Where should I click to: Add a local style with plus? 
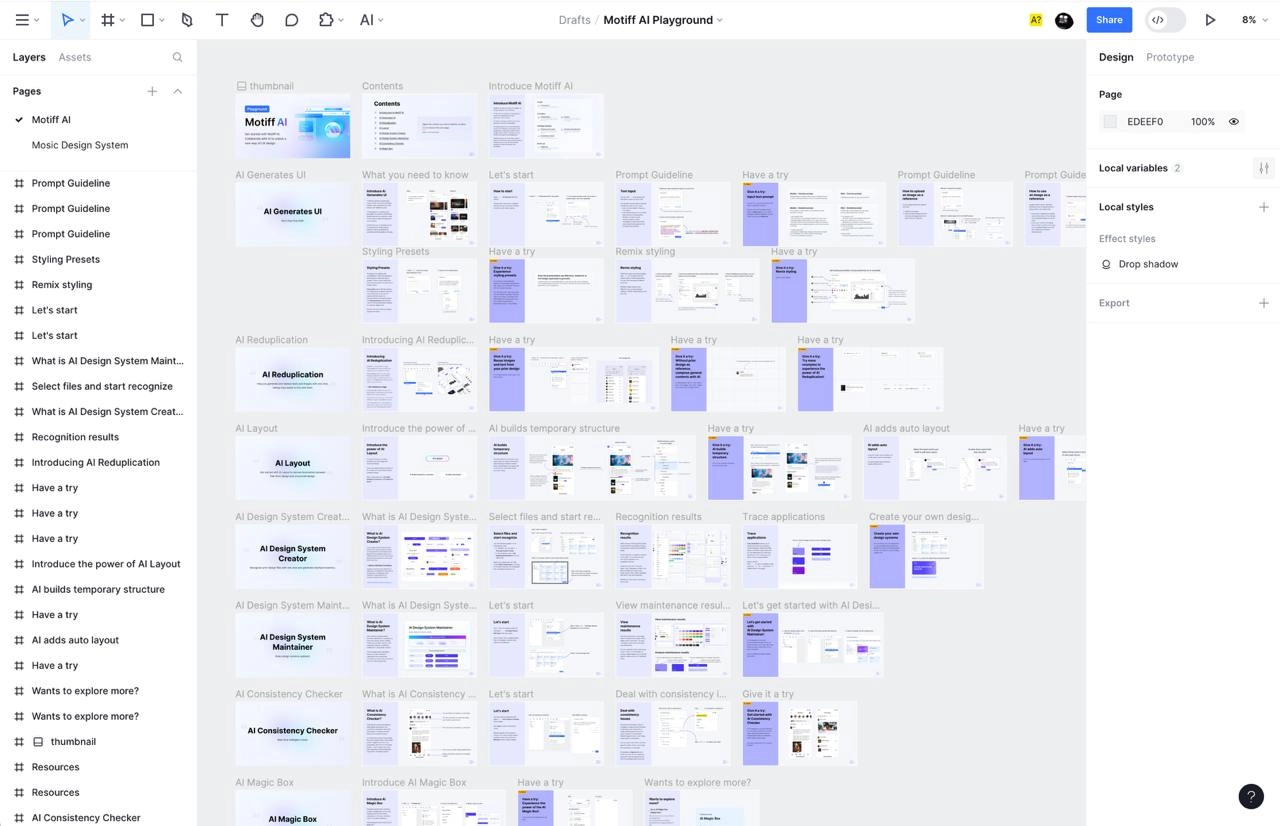point(1263,207)
